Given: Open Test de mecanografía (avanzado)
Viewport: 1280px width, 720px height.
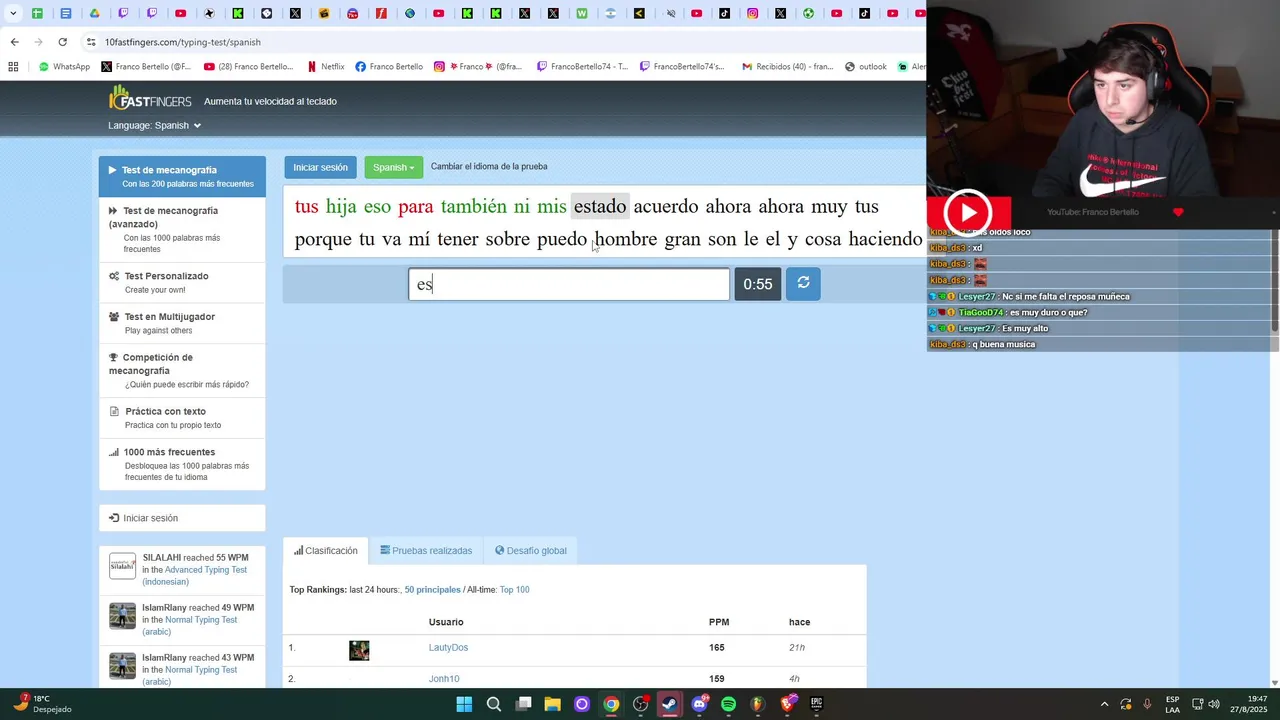Looking at the screenshot, I should pos(182,229).
